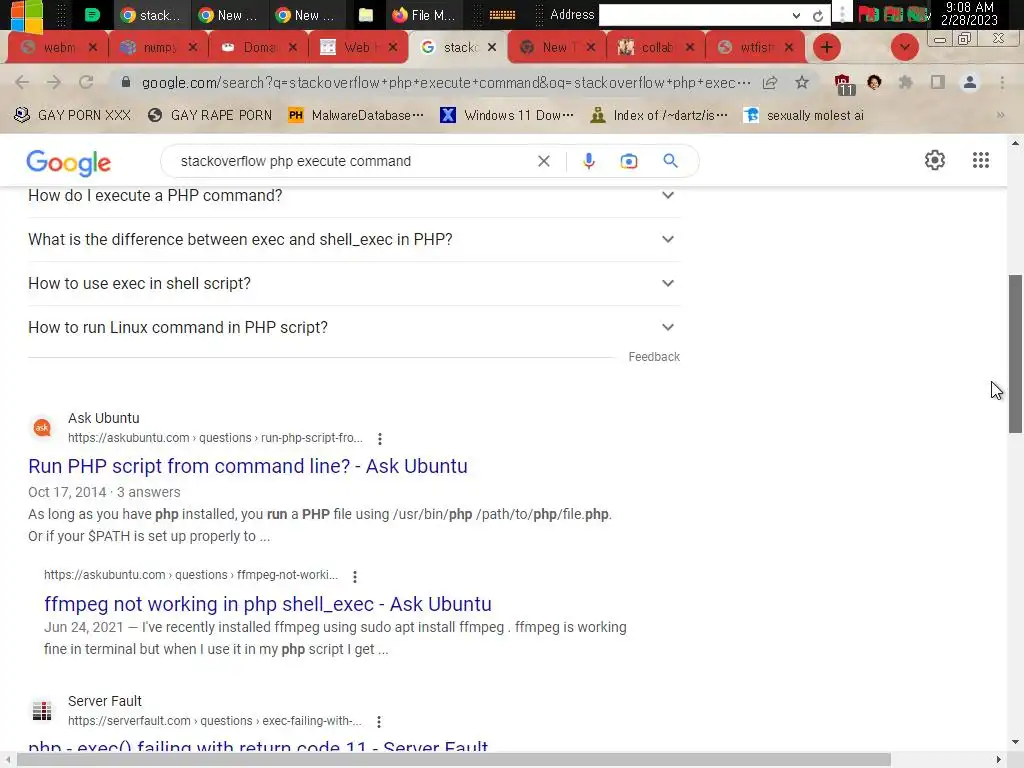Expand 'difference between exec and shell_exec' question
The width and height of the screenshot is (1024, 768).
[x=354, y=239]
